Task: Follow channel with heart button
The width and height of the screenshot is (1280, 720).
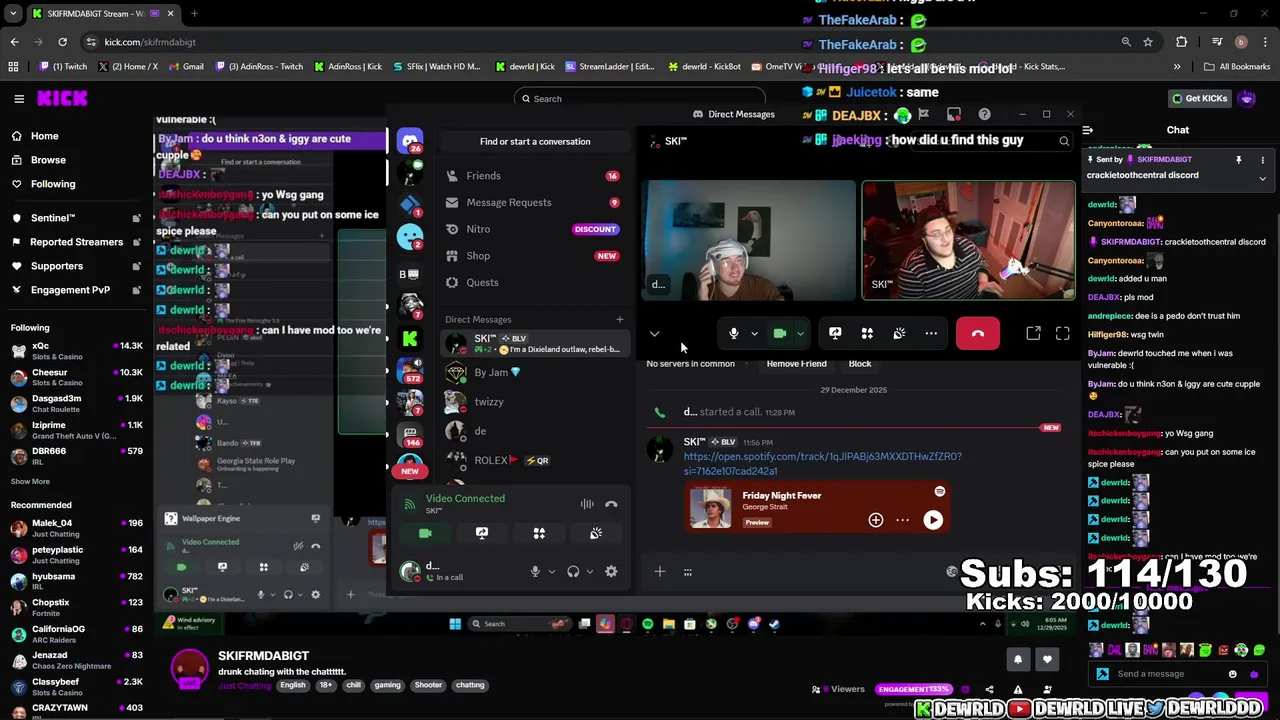Action: (1047, 659)
